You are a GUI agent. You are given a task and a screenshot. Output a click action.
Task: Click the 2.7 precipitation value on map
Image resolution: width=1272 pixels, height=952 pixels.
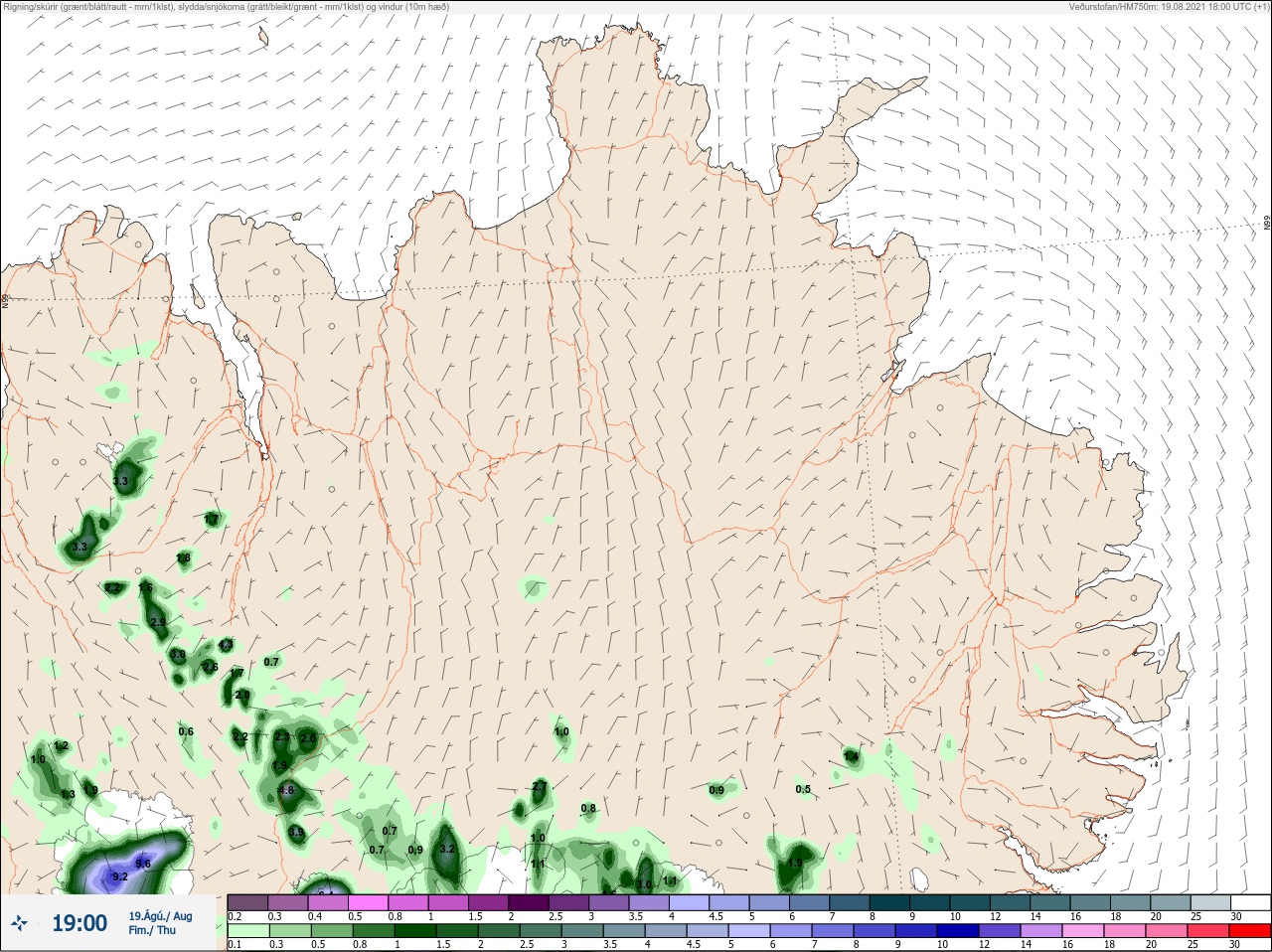(540, 787)
